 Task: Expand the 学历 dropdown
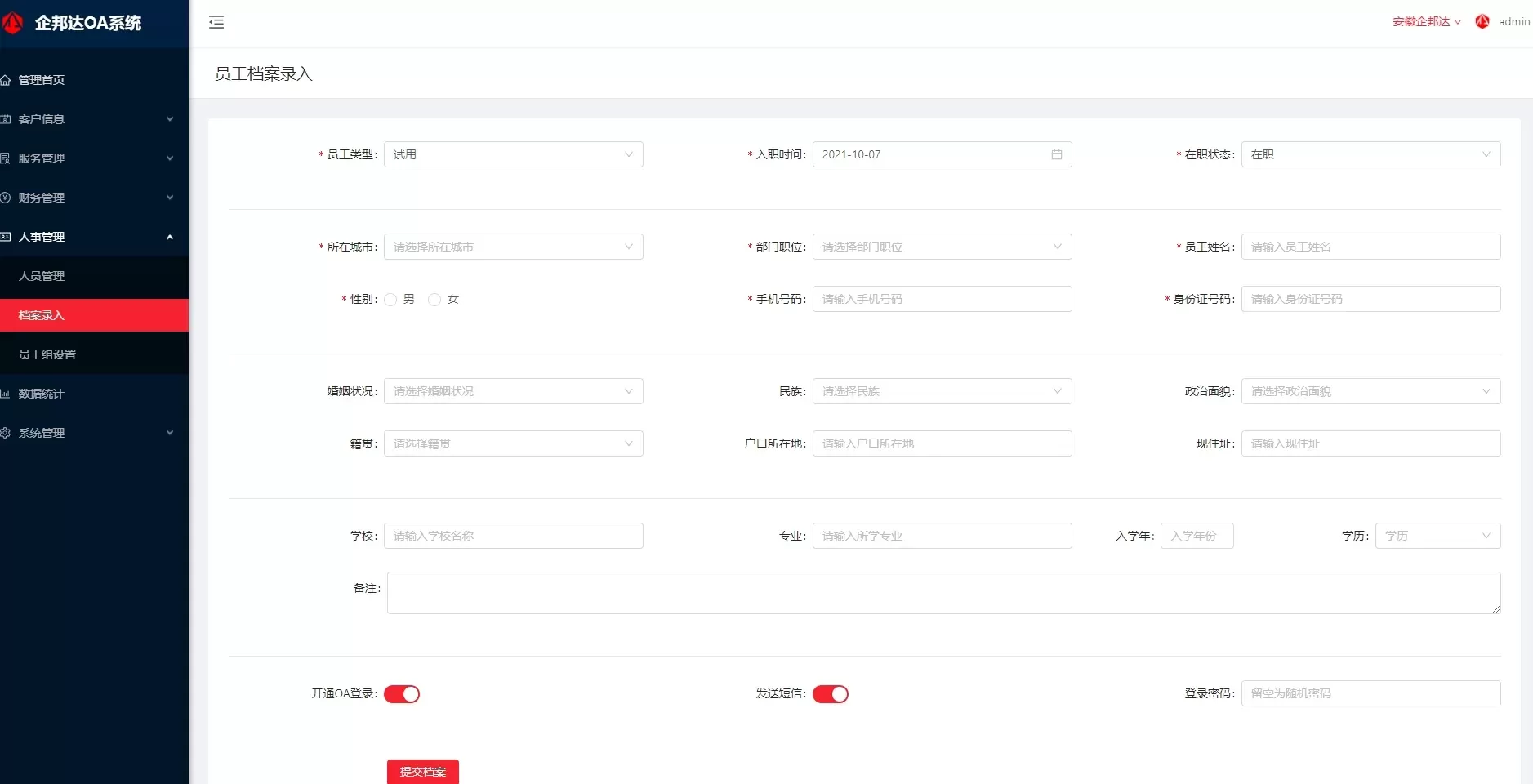click(x=1437, y=536)
